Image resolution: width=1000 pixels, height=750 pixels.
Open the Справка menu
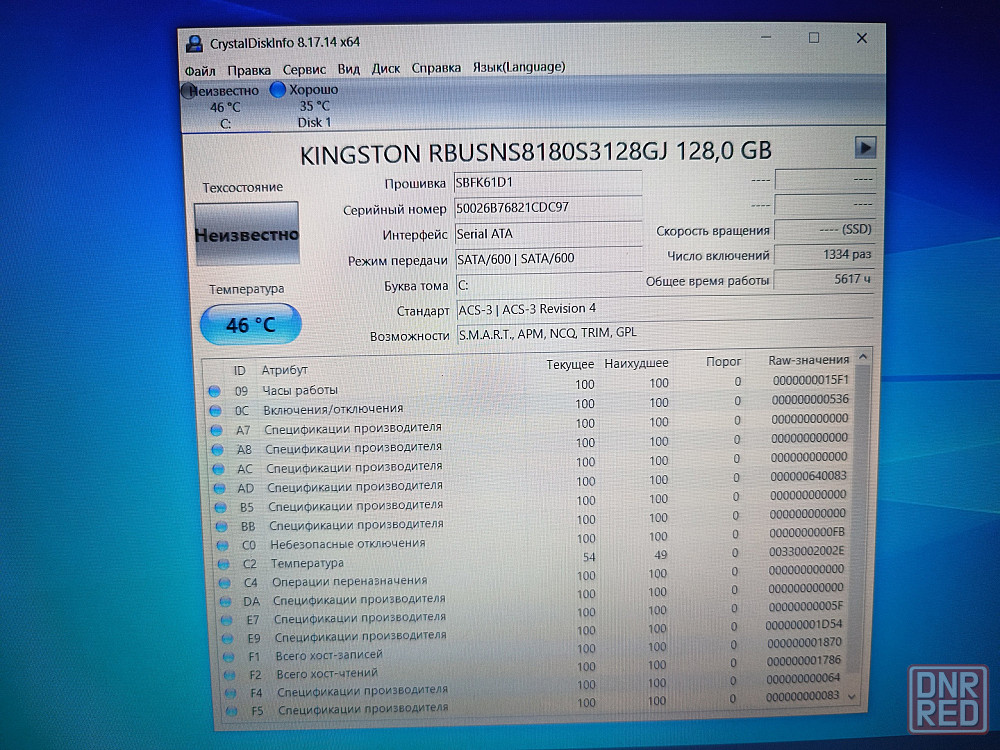(436, 68)
